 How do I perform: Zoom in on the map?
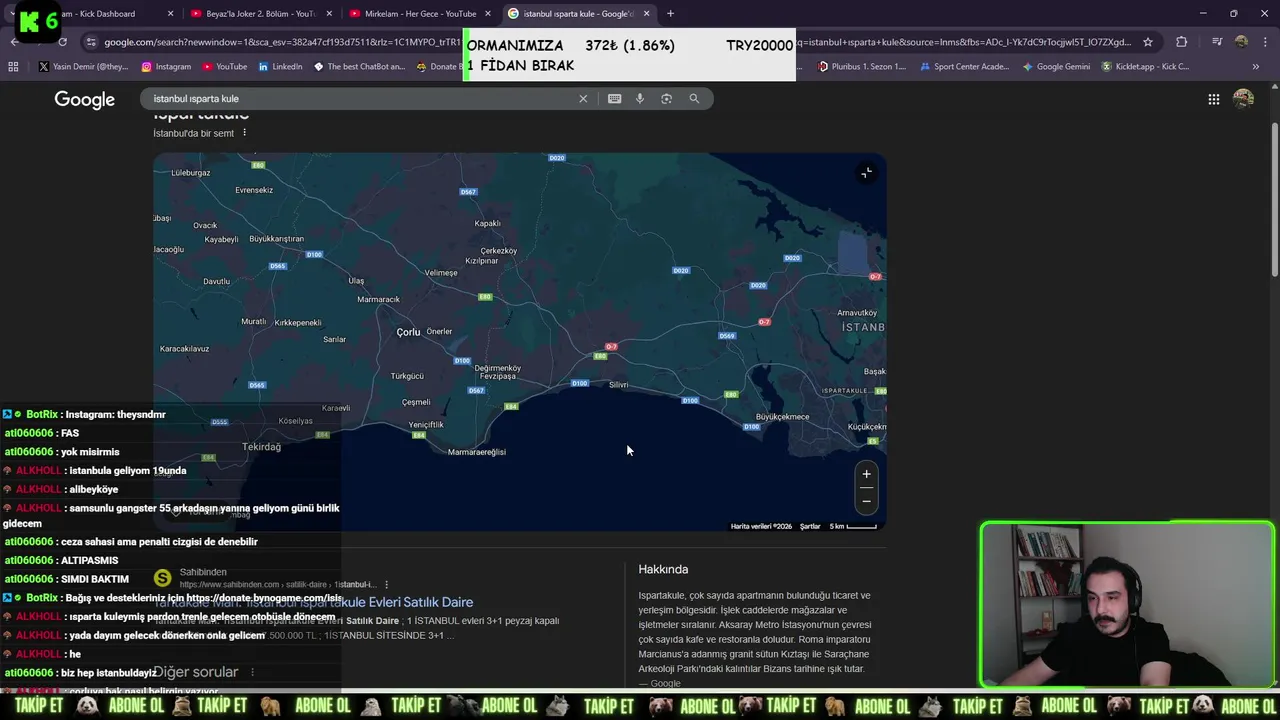867,474
